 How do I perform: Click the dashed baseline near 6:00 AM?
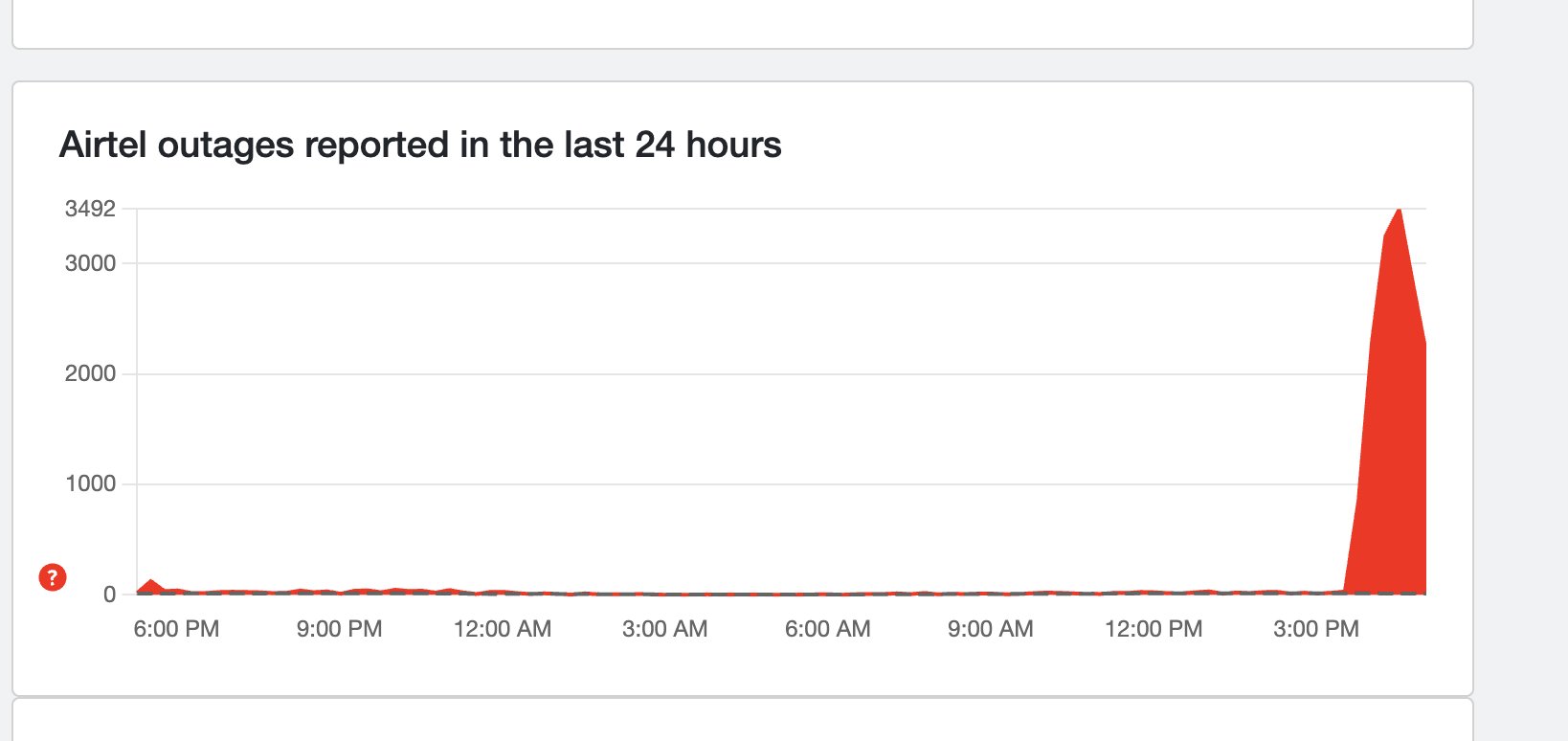coord(827,594)
